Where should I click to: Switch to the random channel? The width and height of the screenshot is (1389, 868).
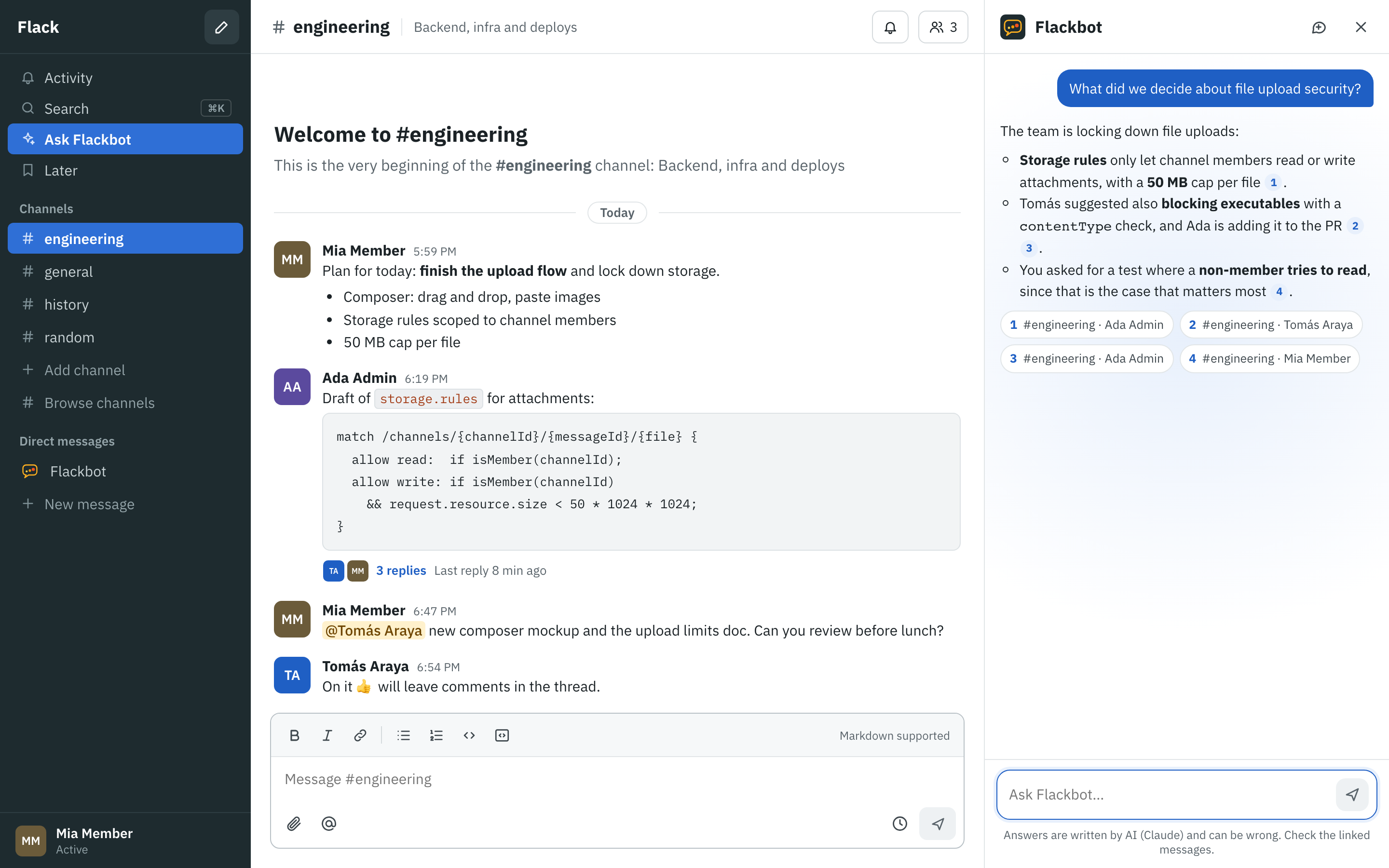(125, 337)
